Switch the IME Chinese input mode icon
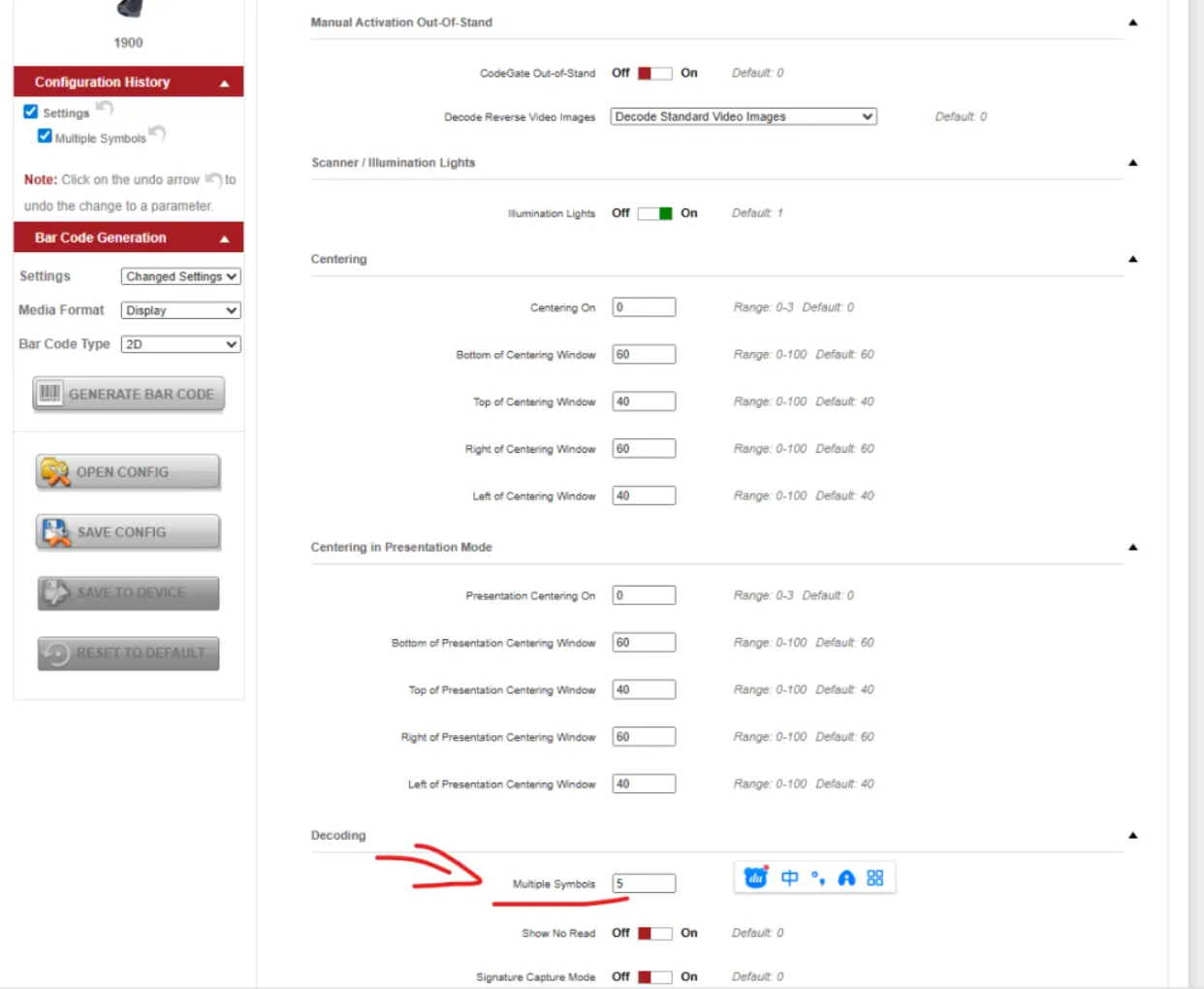The image size is (1204, 989). click(790, 877)
